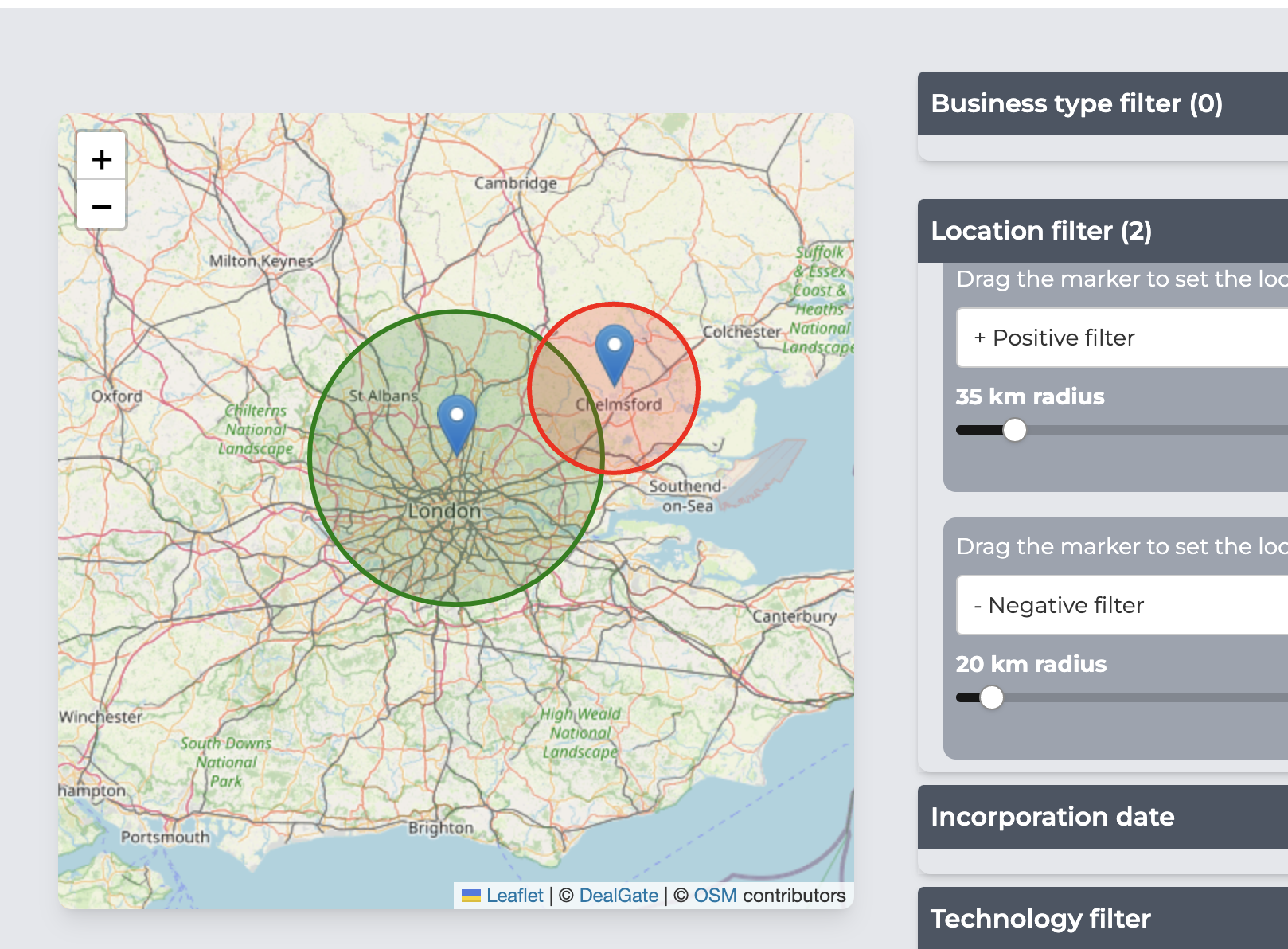
Task: Click the Cambridge label on the map
Action: (516, 183)
